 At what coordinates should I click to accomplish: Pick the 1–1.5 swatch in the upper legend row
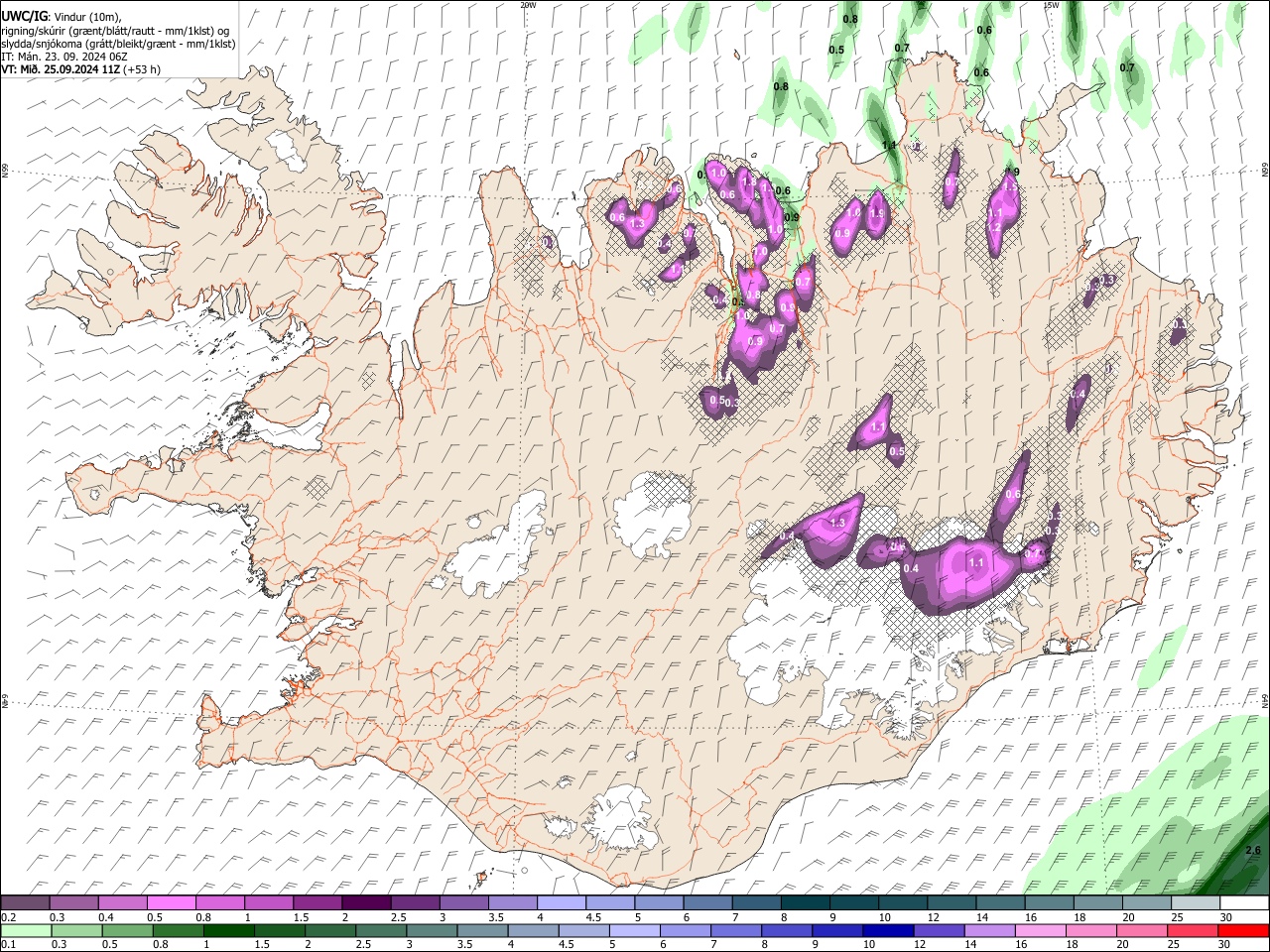269,903
